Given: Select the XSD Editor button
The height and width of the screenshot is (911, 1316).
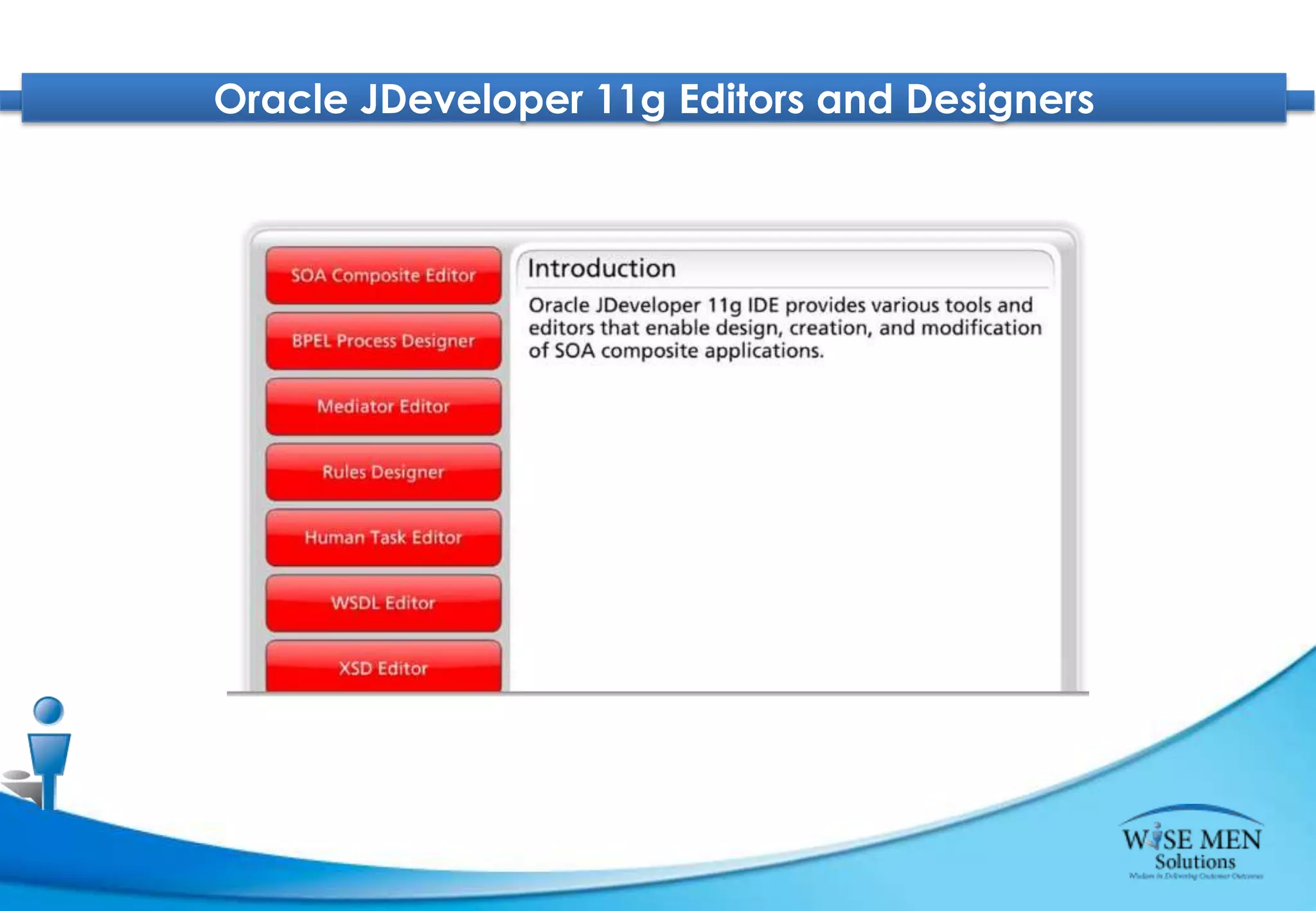Looking at the screenshot, I should (x=383, y=668).
